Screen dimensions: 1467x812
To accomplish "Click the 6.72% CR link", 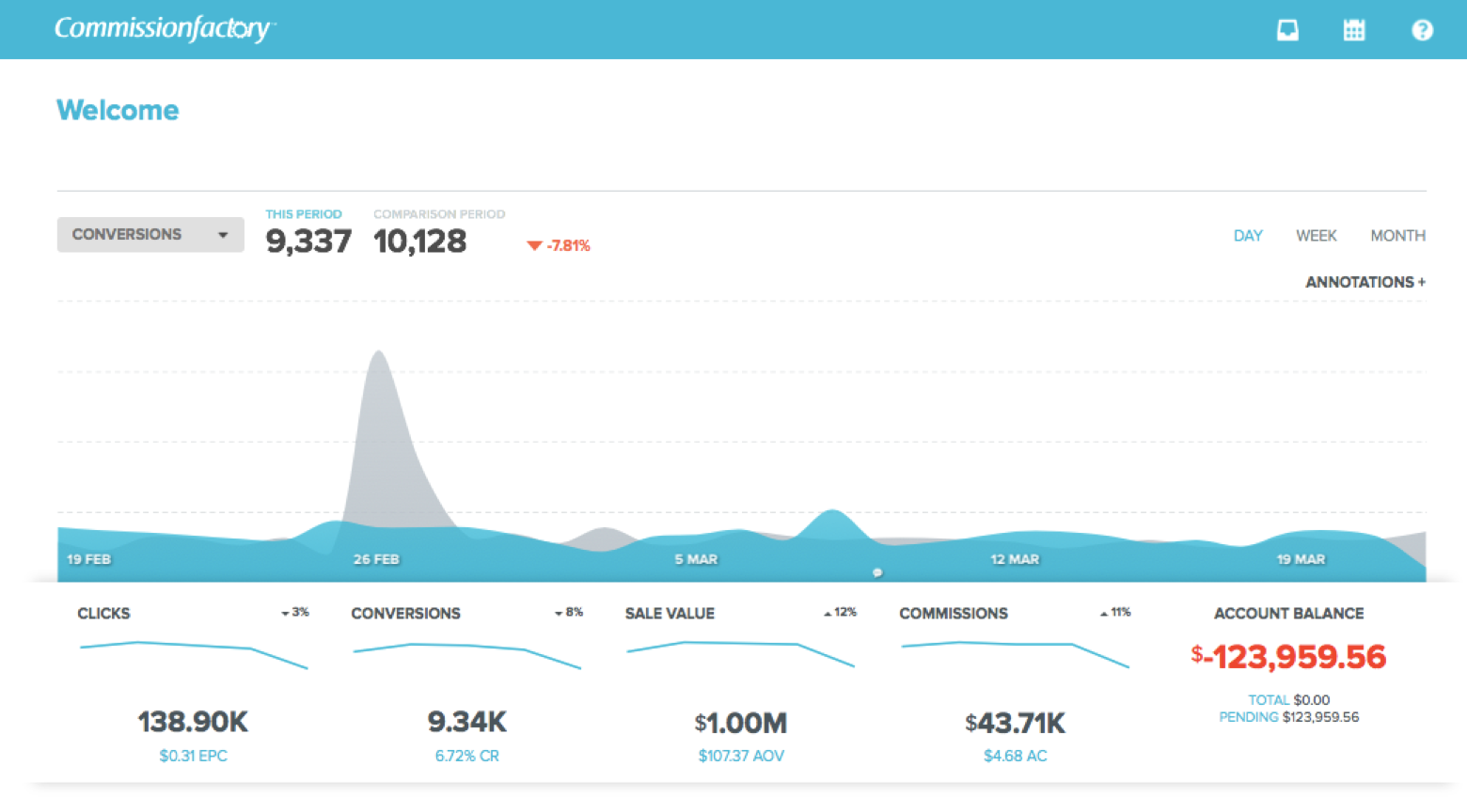I will [467, 756].
